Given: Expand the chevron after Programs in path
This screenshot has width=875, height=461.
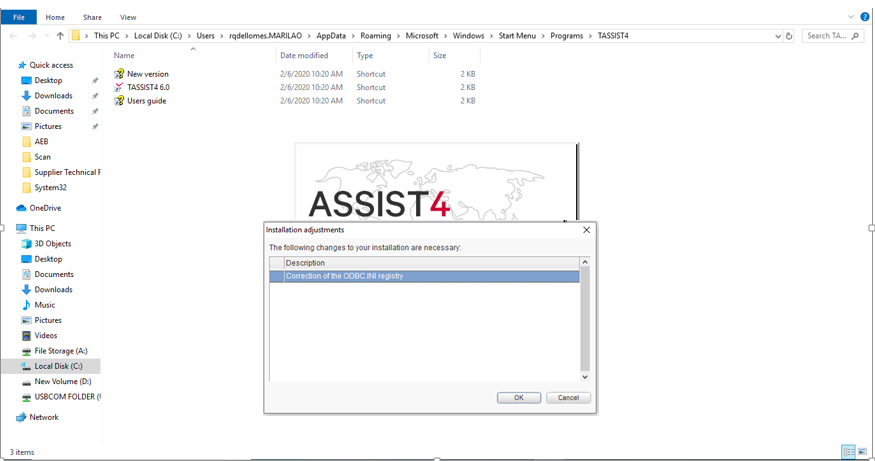Looking at the screenshot, I should (x=590, y=36).
